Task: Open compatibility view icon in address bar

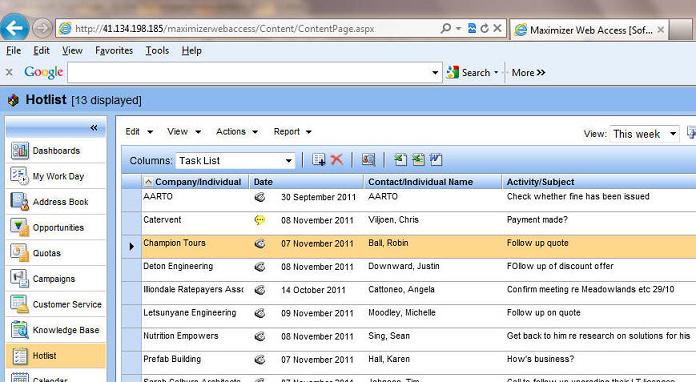Action: (x=472, y=28)
